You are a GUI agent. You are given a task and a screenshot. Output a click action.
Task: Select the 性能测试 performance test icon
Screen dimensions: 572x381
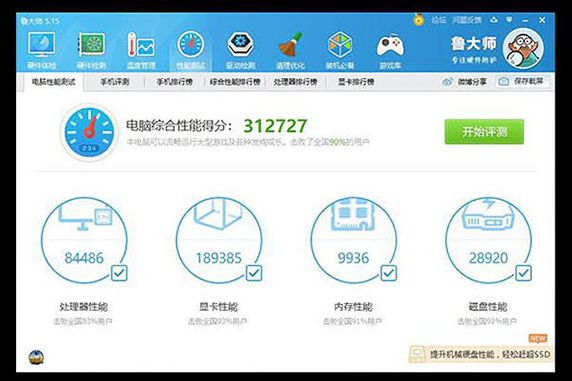[x=191, y=50]
